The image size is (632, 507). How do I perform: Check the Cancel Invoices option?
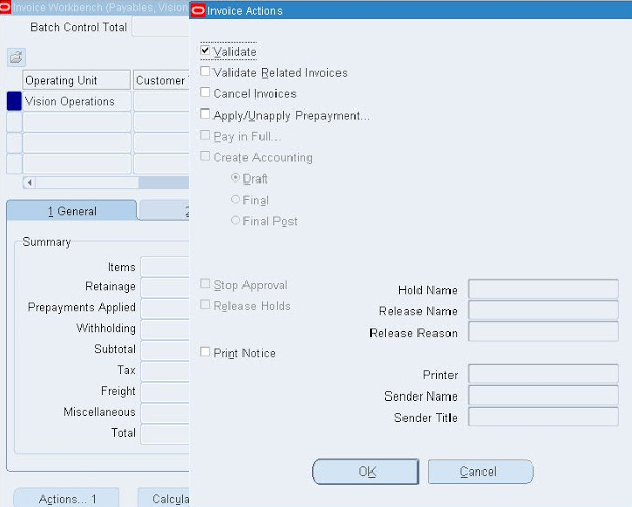click(205, 92)
